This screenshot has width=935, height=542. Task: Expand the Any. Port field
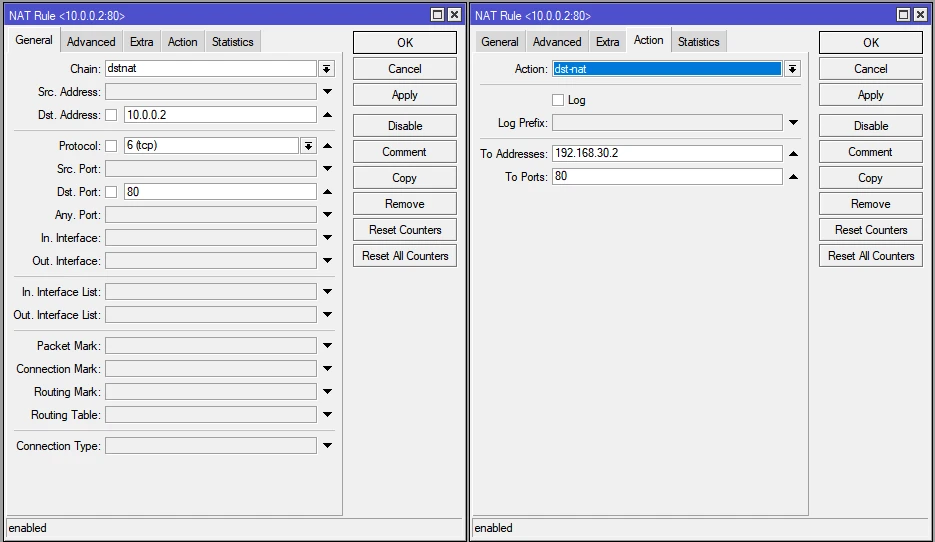click(x=327, y=215)
